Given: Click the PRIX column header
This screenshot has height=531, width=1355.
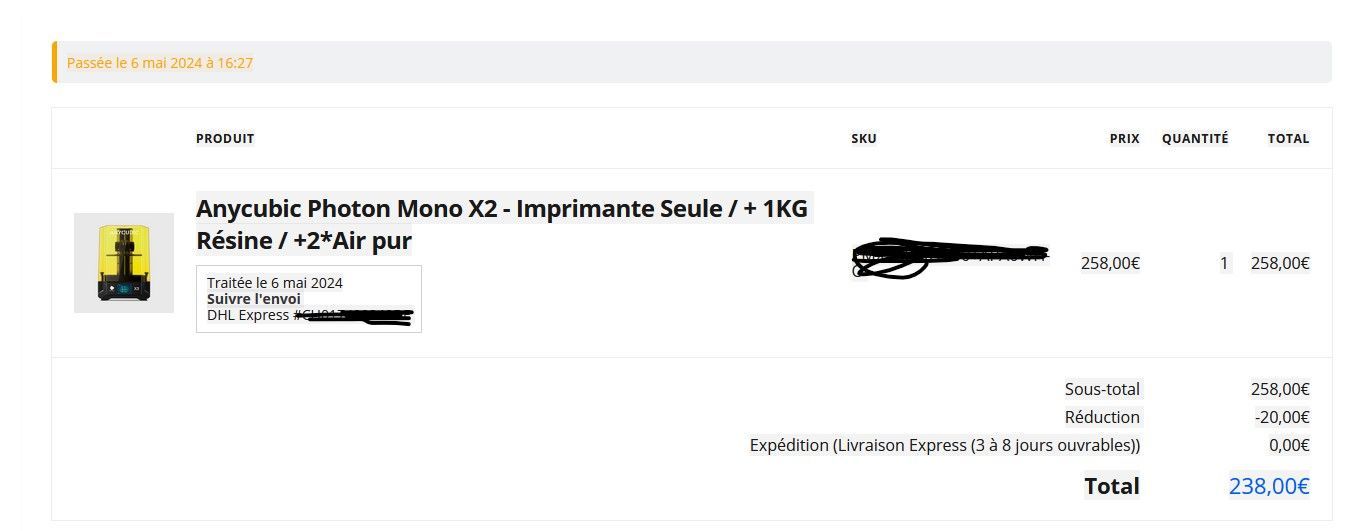Looking at the screenshot, I should click(1124, 139).
